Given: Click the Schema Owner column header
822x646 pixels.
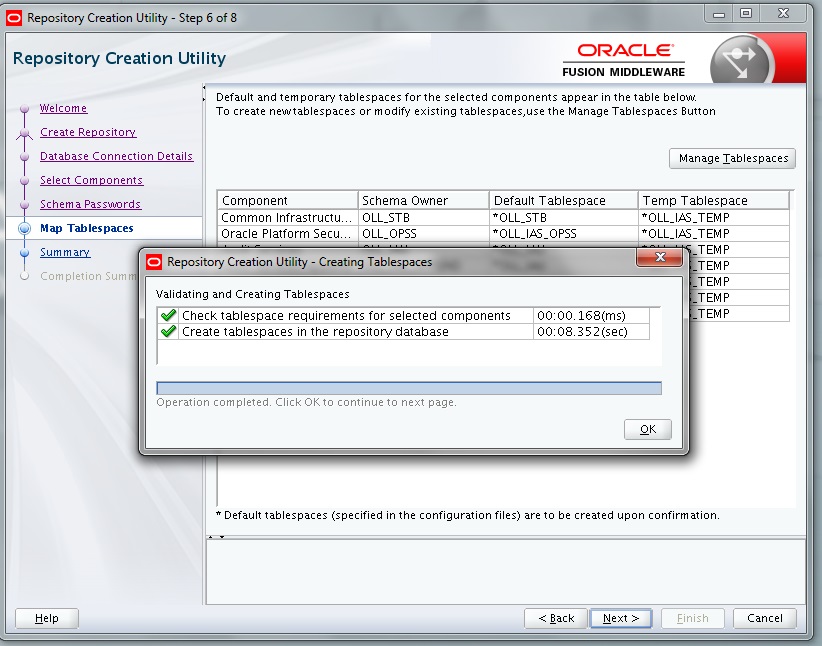Looking at the screenshot, I should [424, 200].
